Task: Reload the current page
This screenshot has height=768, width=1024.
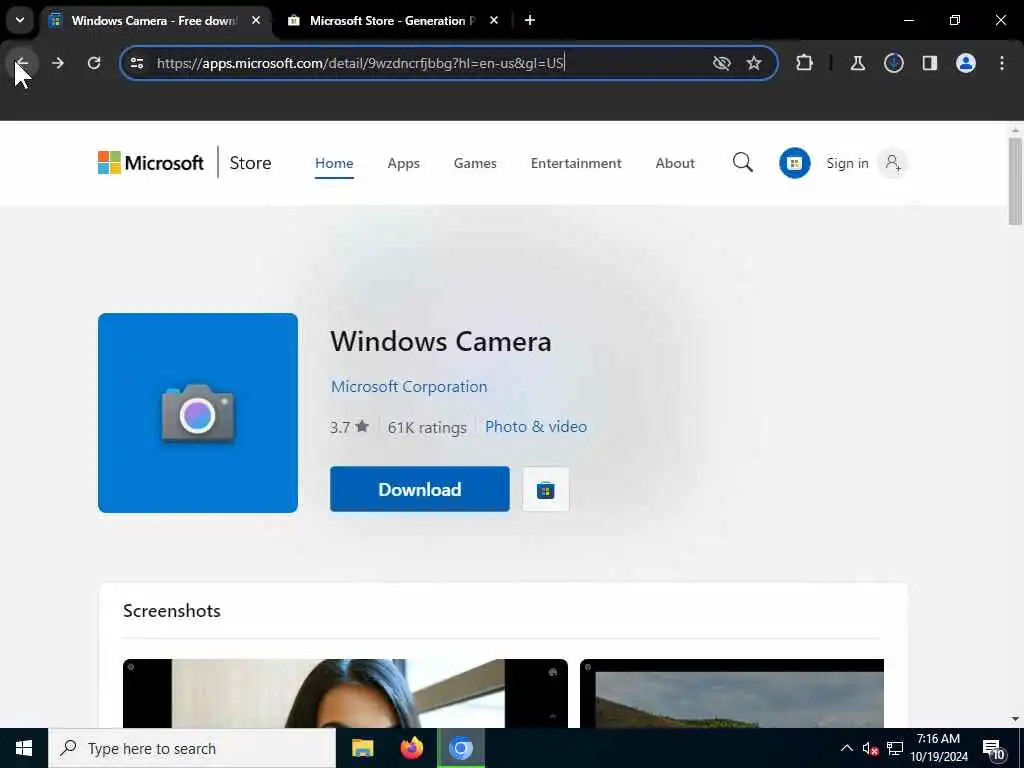Action: pos(94,63)
